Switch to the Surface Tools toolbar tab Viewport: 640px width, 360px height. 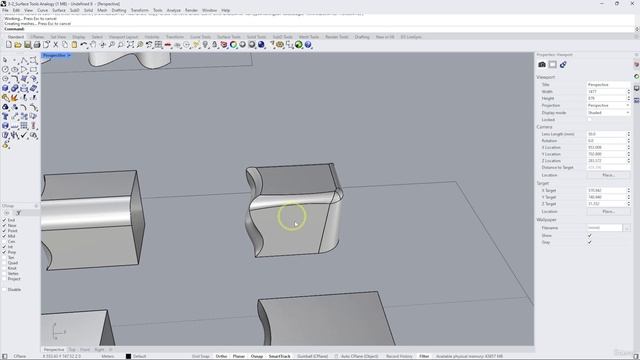tap(229, 37)
